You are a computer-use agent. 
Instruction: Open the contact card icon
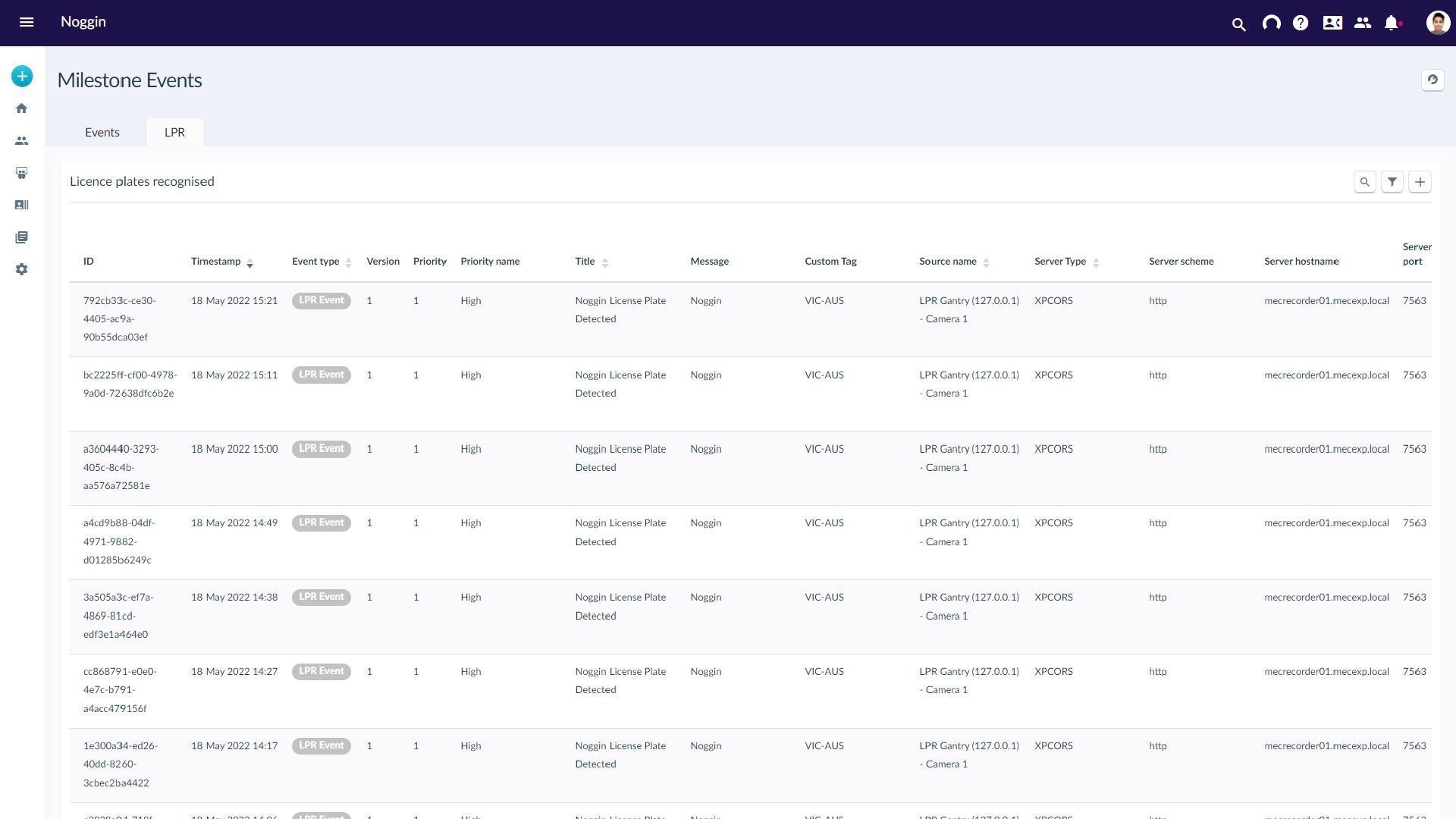[1332, 23]
